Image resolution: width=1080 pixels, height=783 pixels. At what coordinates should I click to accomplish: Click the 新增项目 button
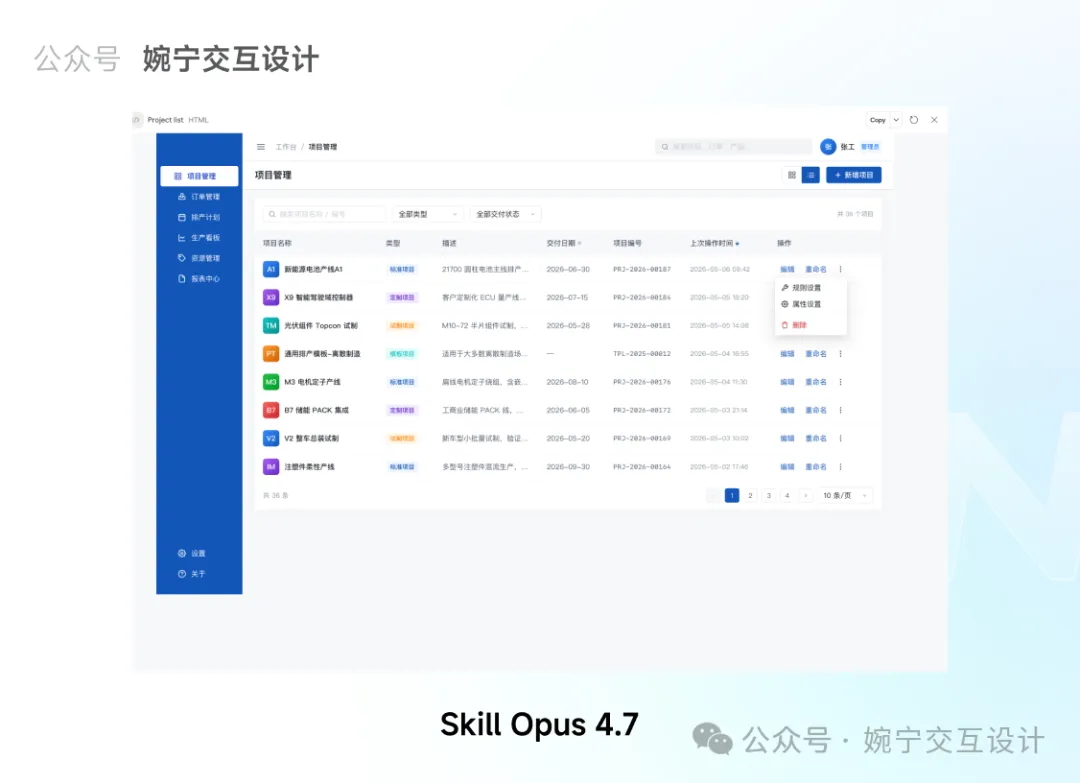tap(854, 176)
